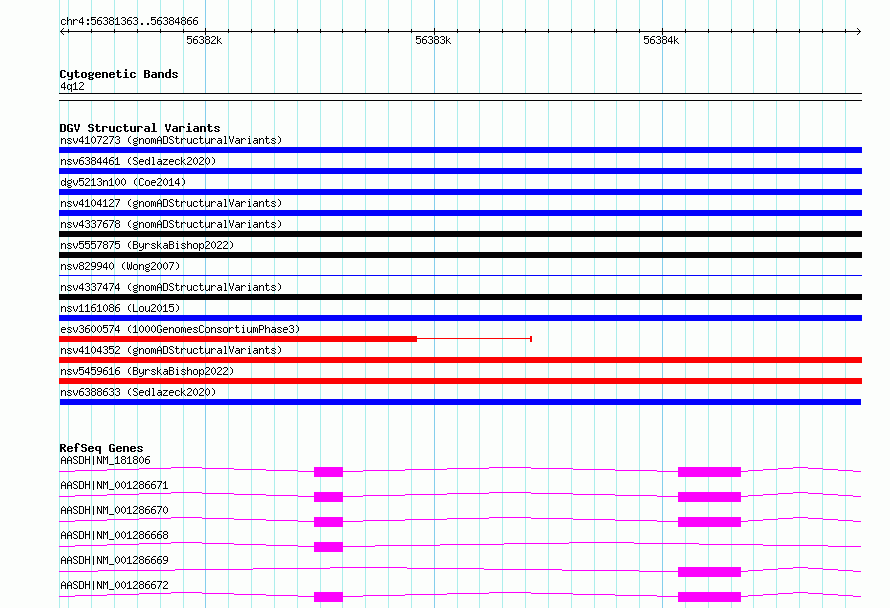
Task: Click the small left exon of NM_181806
Action: pyautogui.click(x=329, y=472)
